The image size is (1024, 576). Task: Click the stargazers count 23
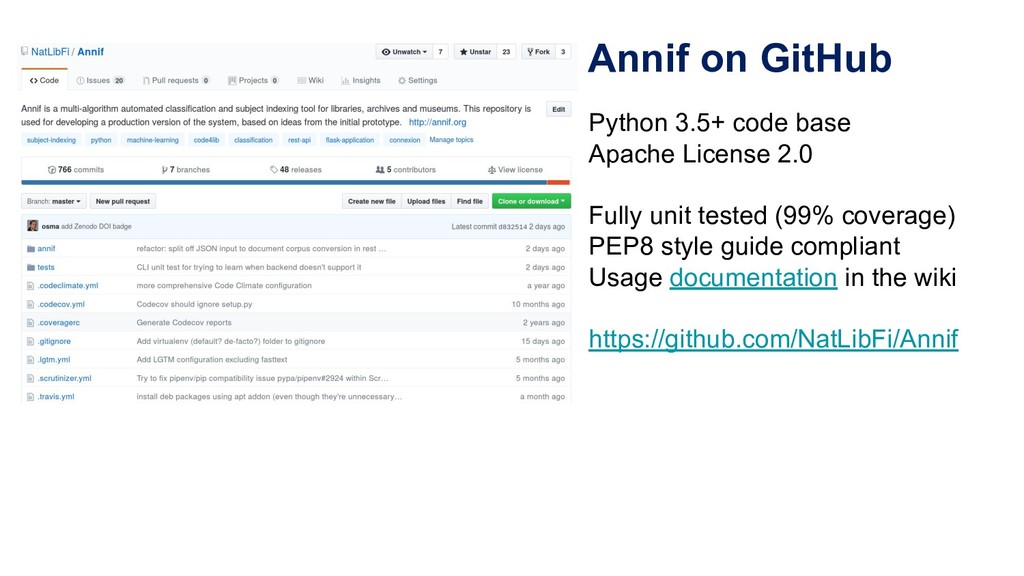pyautogui.click(x=506, y=52)
